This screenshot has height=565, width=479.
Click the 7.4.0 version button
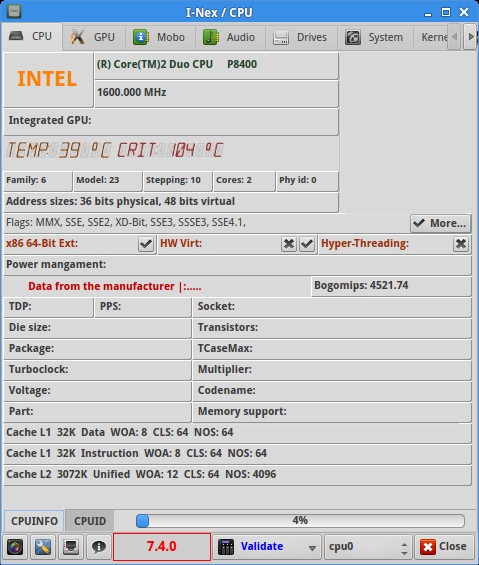pyautogui.click(x=162, y=547)
